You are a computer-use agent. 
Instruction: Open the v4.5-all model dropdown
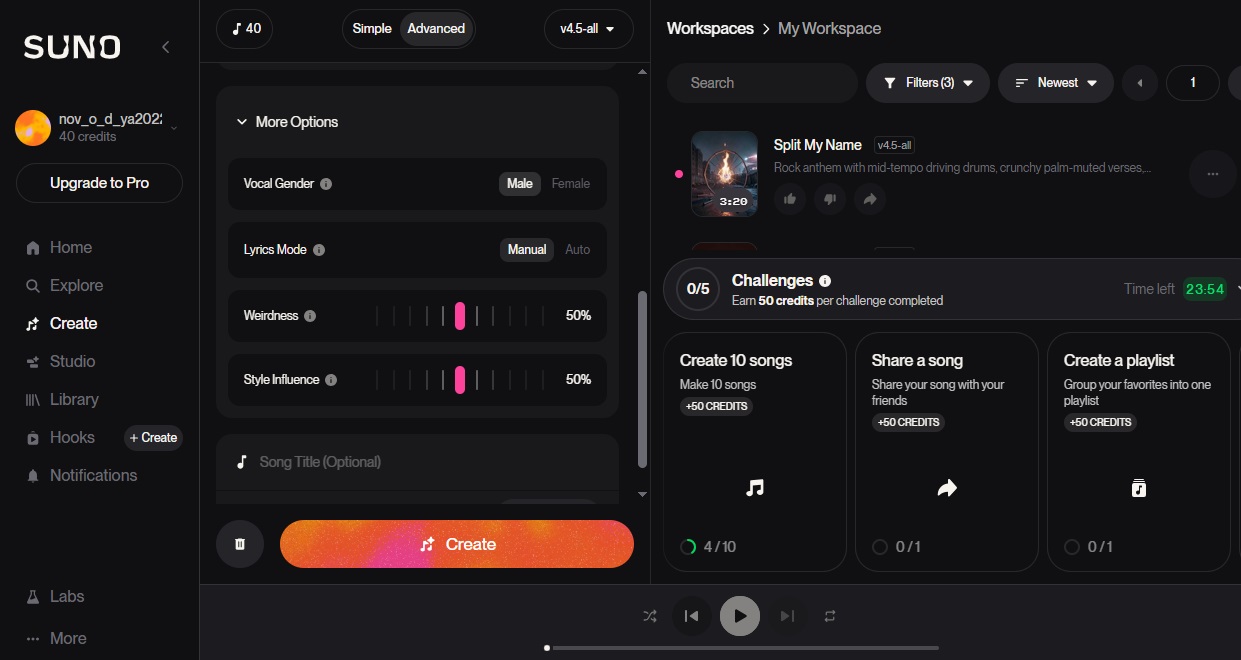coord(588,29)
